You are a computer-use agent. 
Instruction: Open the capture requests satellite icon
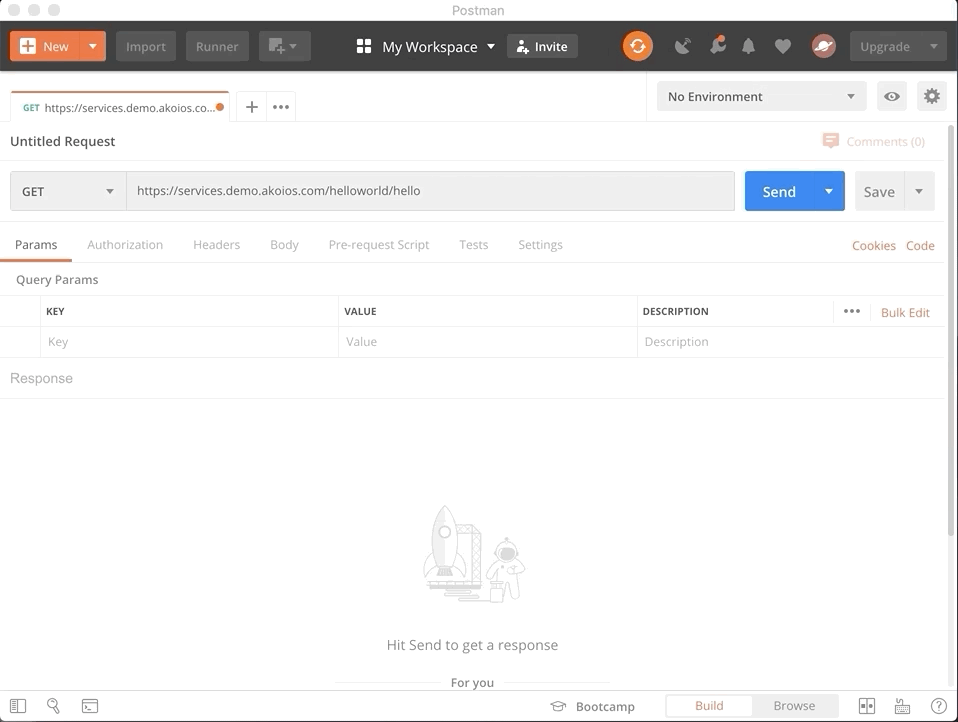[682, 46]
